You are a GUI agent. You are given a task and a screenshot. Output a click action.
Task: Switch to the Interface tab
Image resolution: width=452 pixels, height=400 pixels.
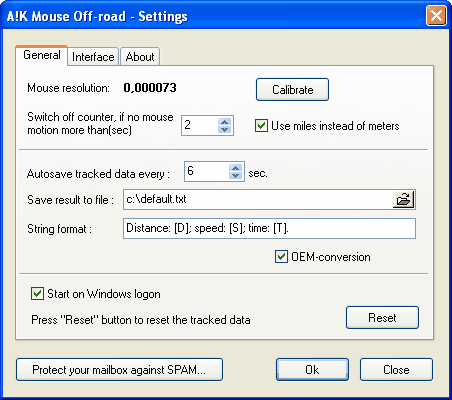coord(93,57)
